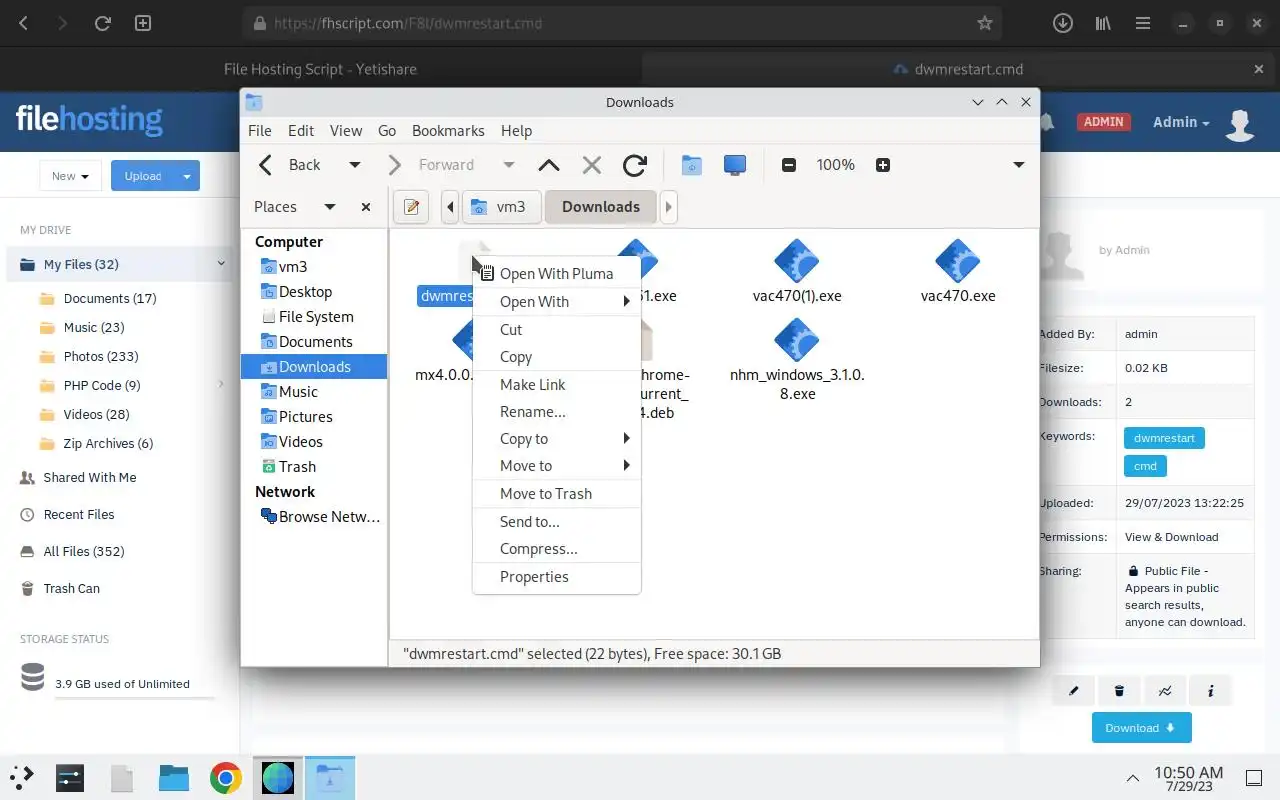The height and width of the screenshot is (800, 1280).
Task: Open Places sidebar selector dropdown
Action: click(x=329, y=207)
